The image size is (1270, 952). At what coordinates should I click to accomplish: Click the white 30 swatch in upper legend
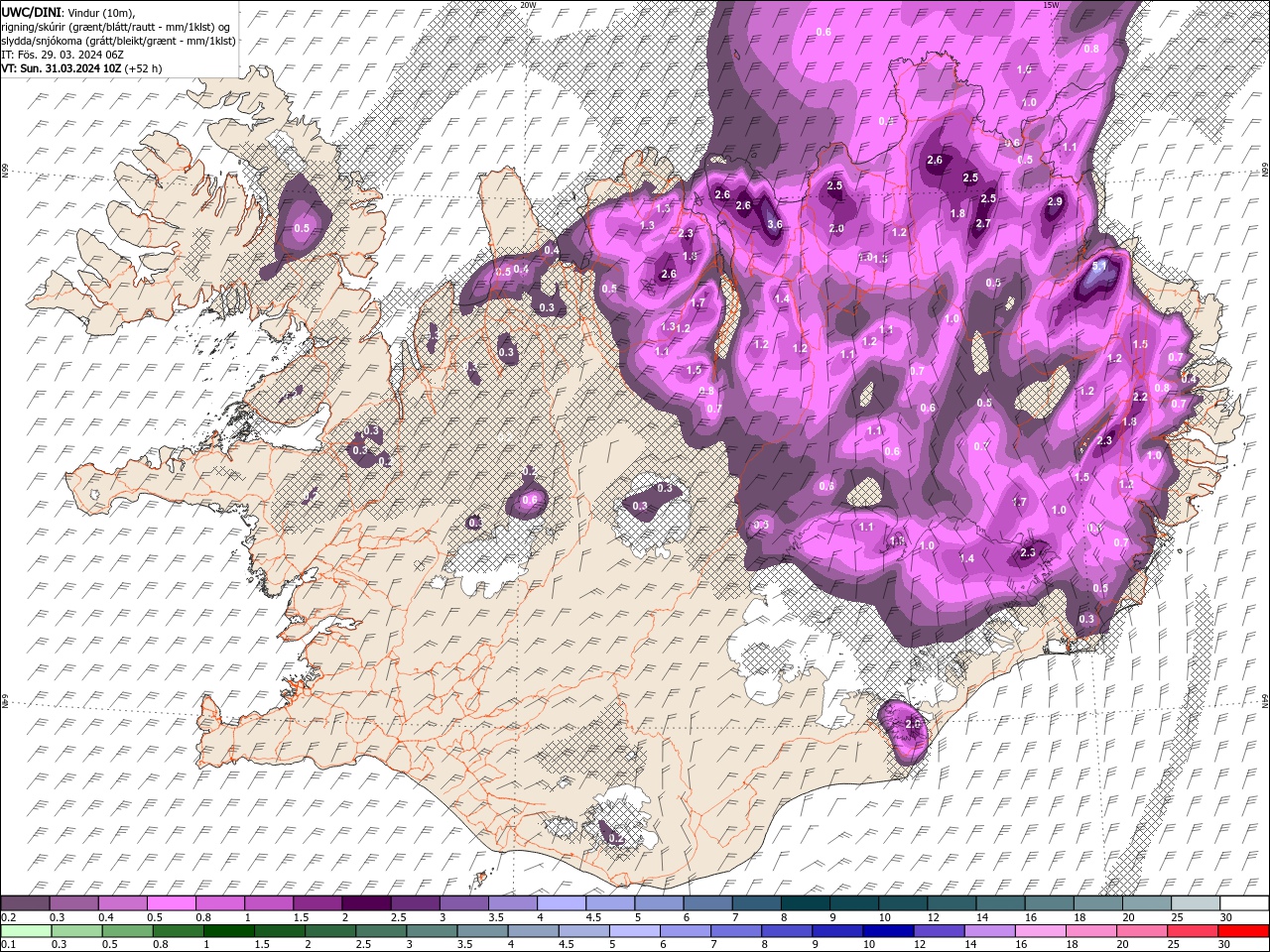pyautogui.click(x=1244, y=903)
